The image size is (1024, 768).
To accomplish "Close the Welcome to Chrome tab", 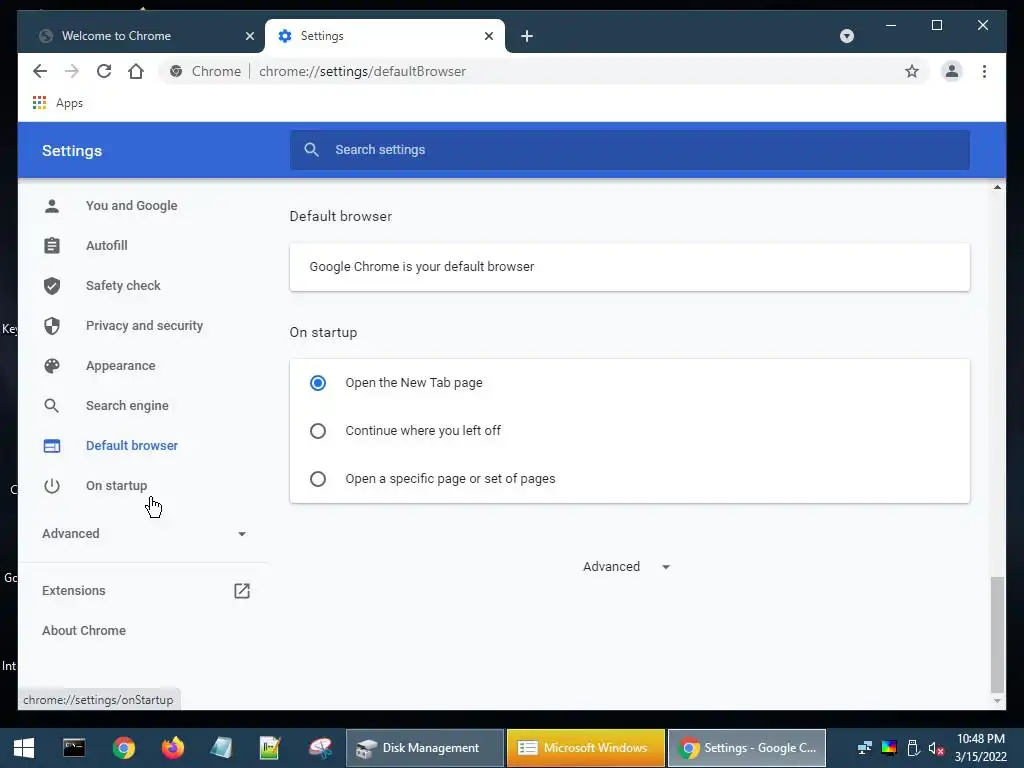I will [249, 36].
